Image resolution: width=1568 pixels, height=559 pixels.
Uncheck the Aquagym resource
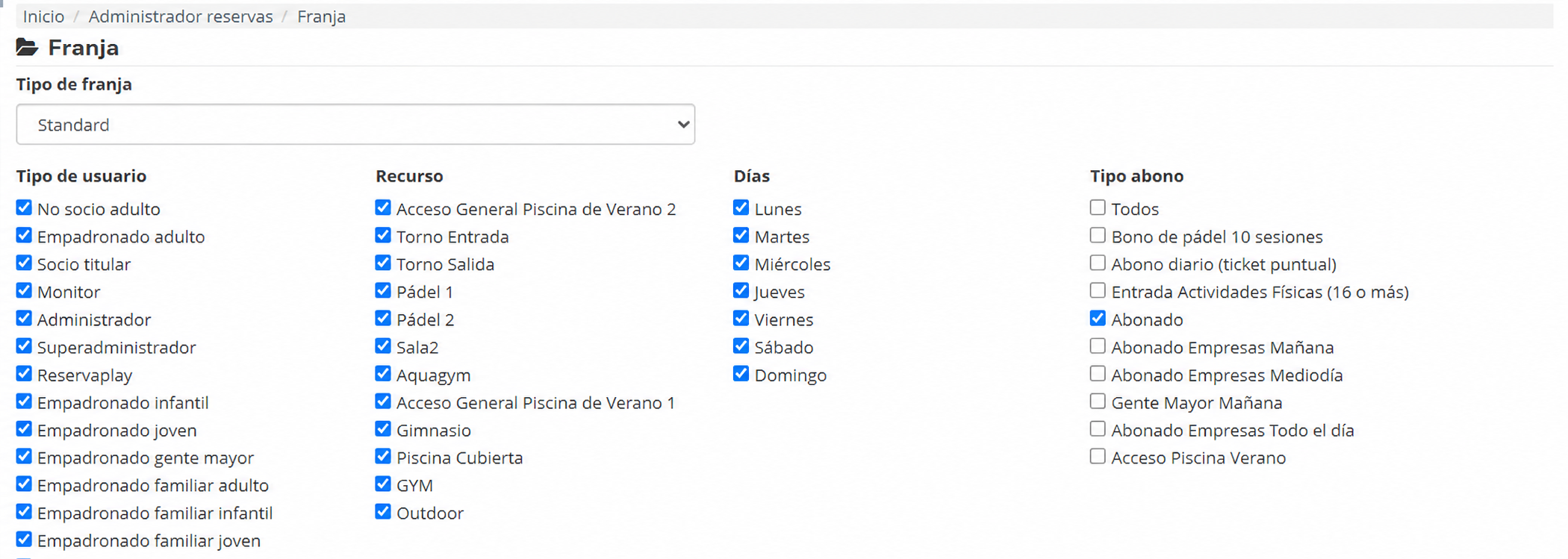point(383,373)
